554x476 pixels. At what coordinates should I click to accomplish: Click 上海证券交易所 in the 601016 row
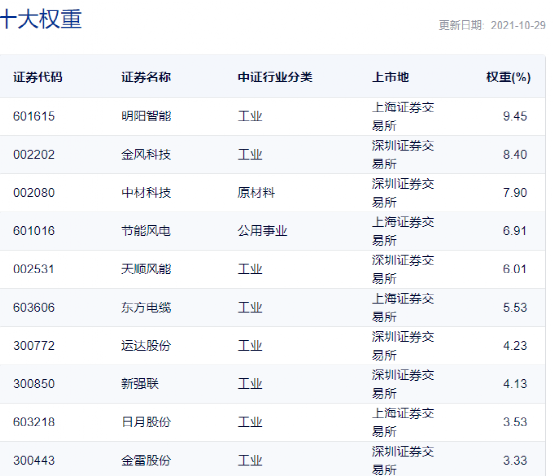(403, 231)
